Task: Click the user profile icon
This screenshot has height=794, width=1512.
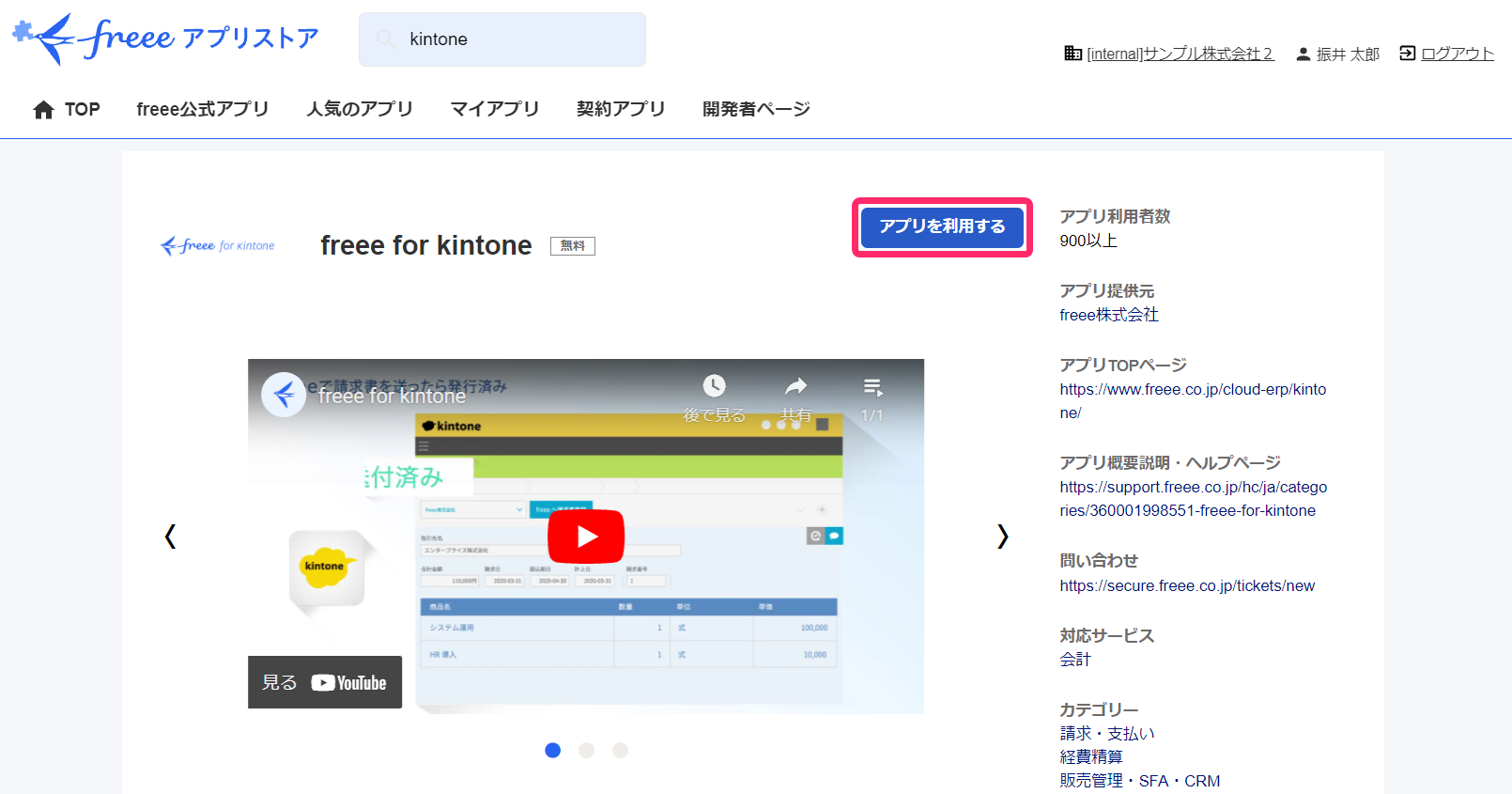Action: coord(1304,54)
